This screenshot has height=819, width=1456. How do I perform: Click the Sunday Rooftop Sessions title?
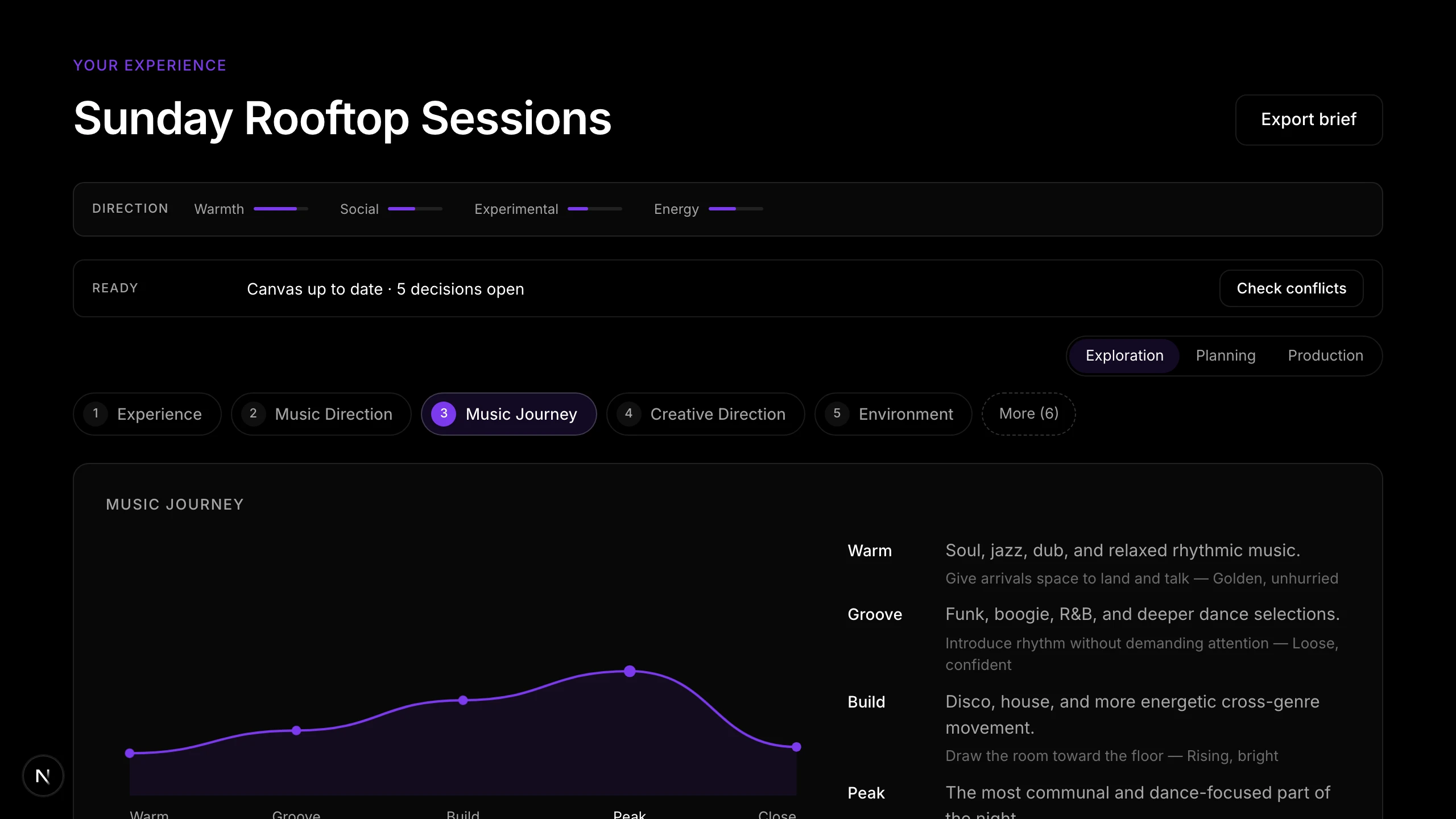[342, 118]
